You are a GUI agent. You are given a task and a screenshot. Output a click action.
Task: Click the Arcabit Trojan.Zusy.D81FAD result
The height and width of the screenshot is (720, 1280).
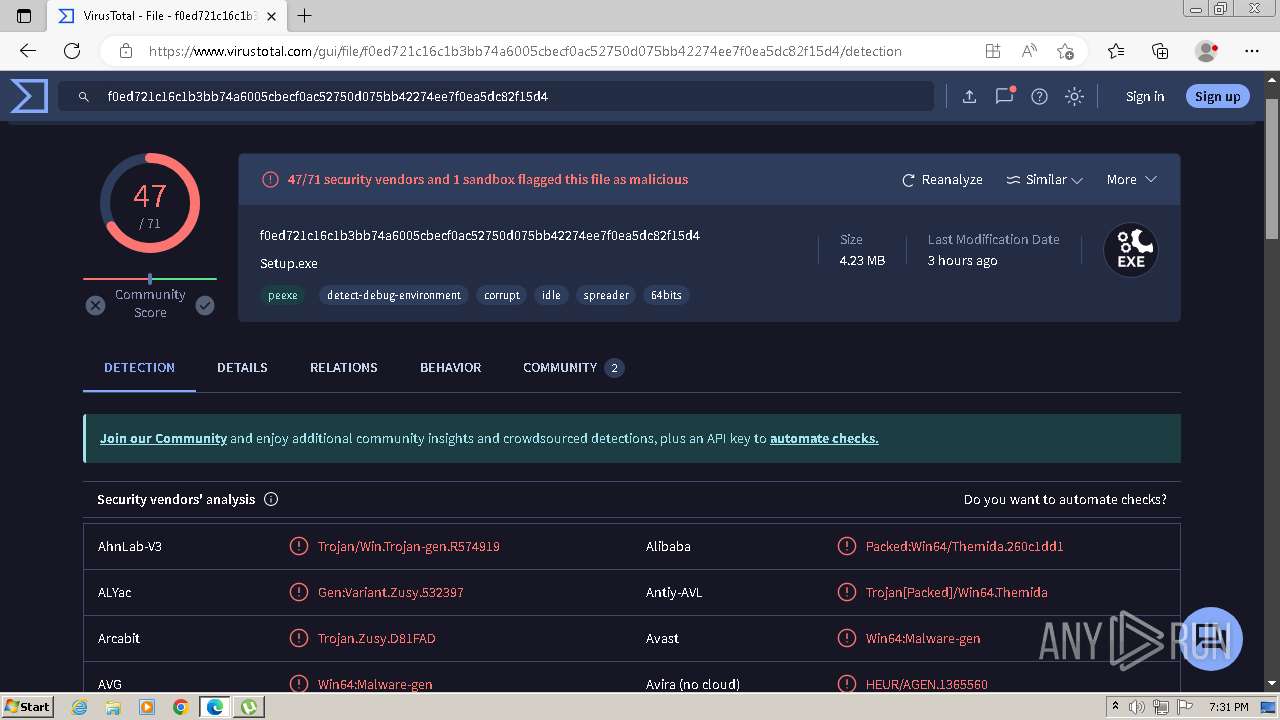coord(377,639)
